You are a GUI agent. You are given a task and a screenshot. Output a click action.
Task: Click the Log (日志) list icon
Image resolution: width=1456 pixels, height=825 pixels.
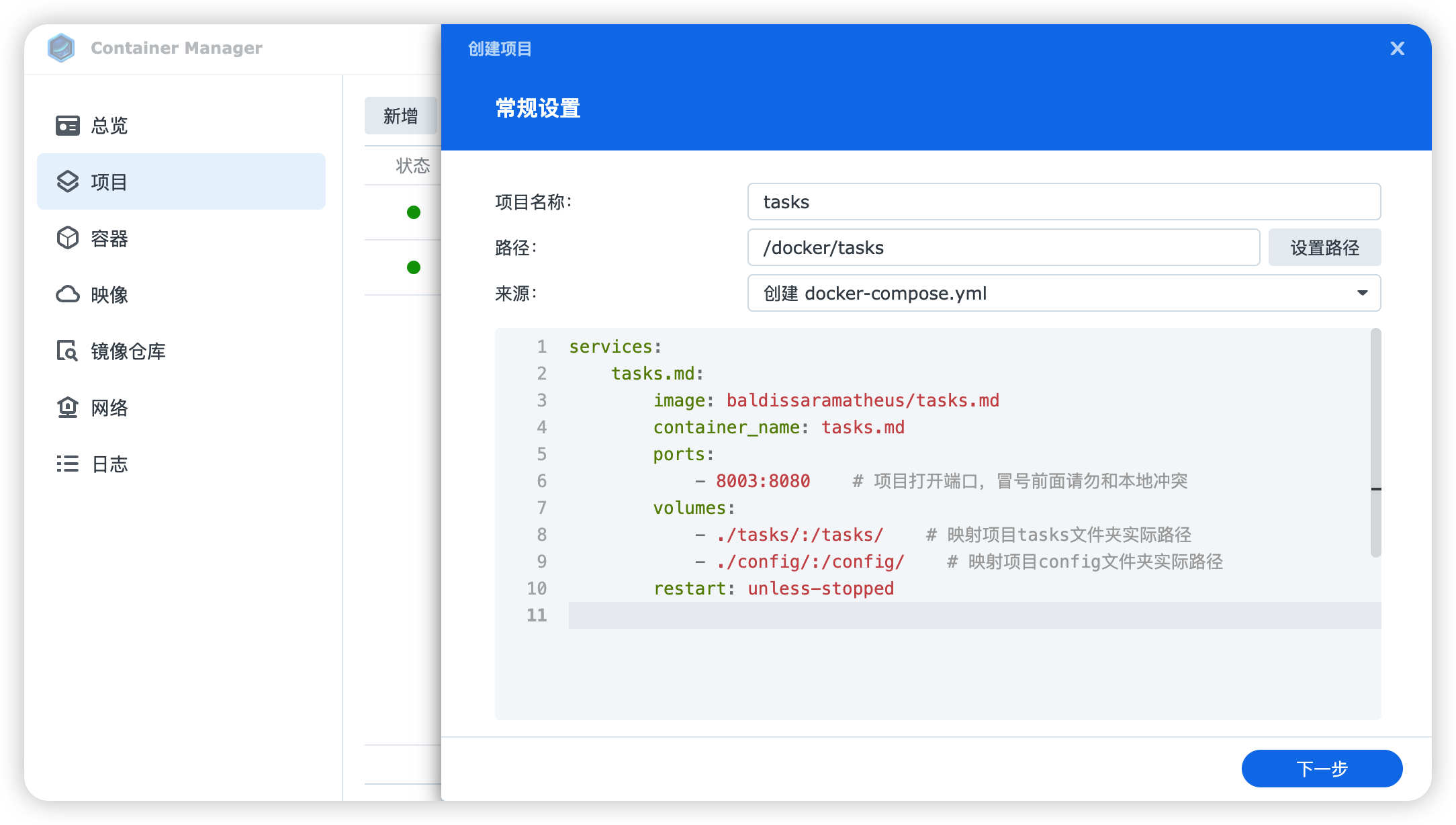[67, 464]
